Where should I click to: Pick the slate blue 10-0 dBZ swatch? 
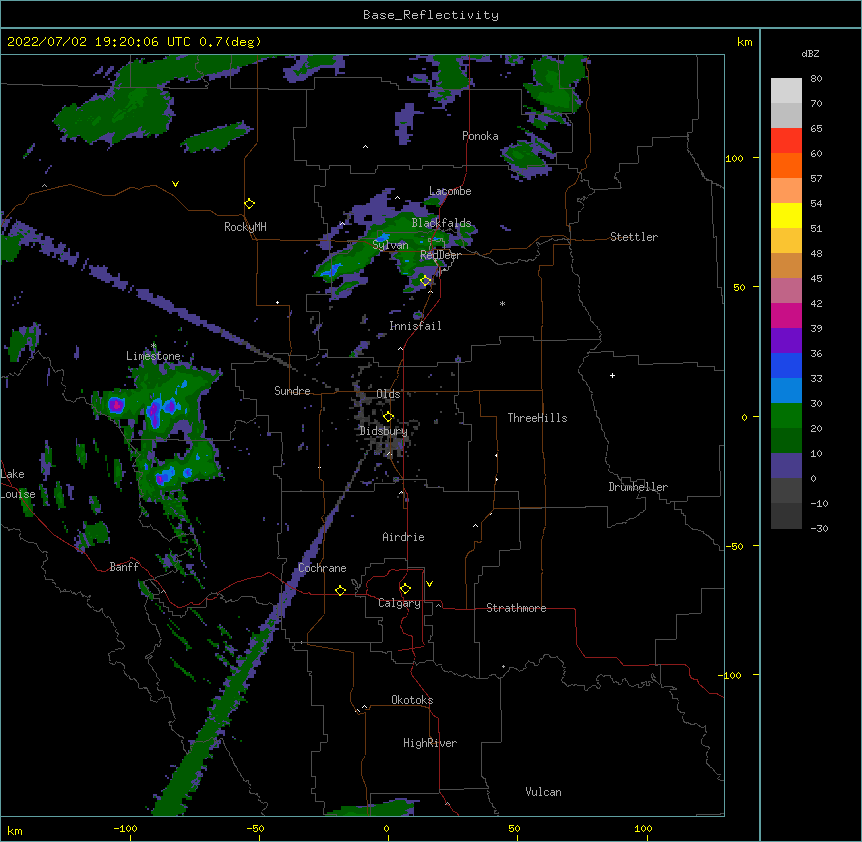point(786,466)
